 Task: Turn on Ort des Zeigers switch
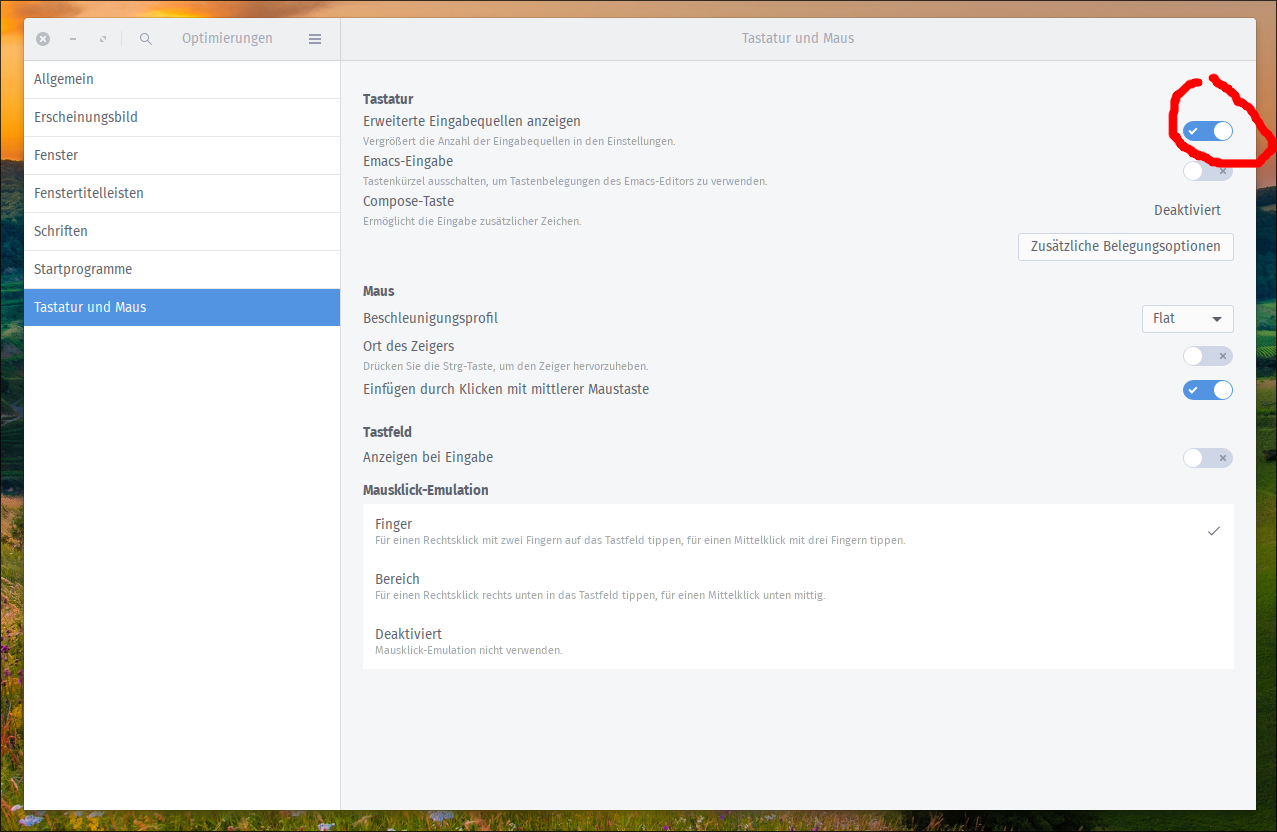click(x=1208, y=356)
